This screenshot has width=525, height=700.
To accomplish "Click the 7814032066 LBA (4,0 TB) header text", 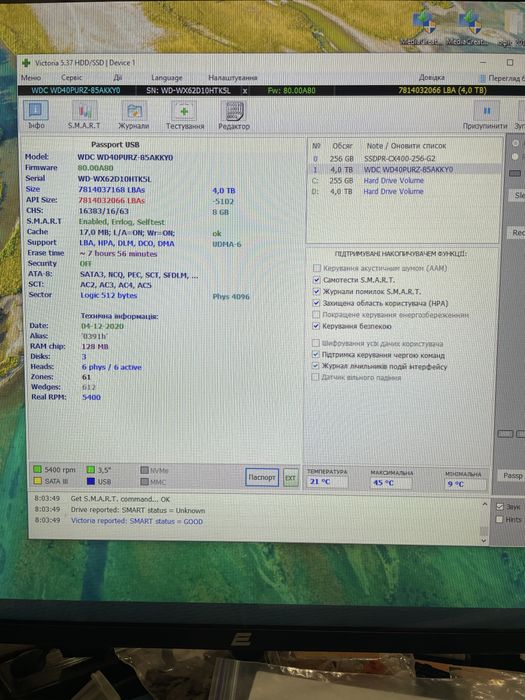I will point(442,91).
